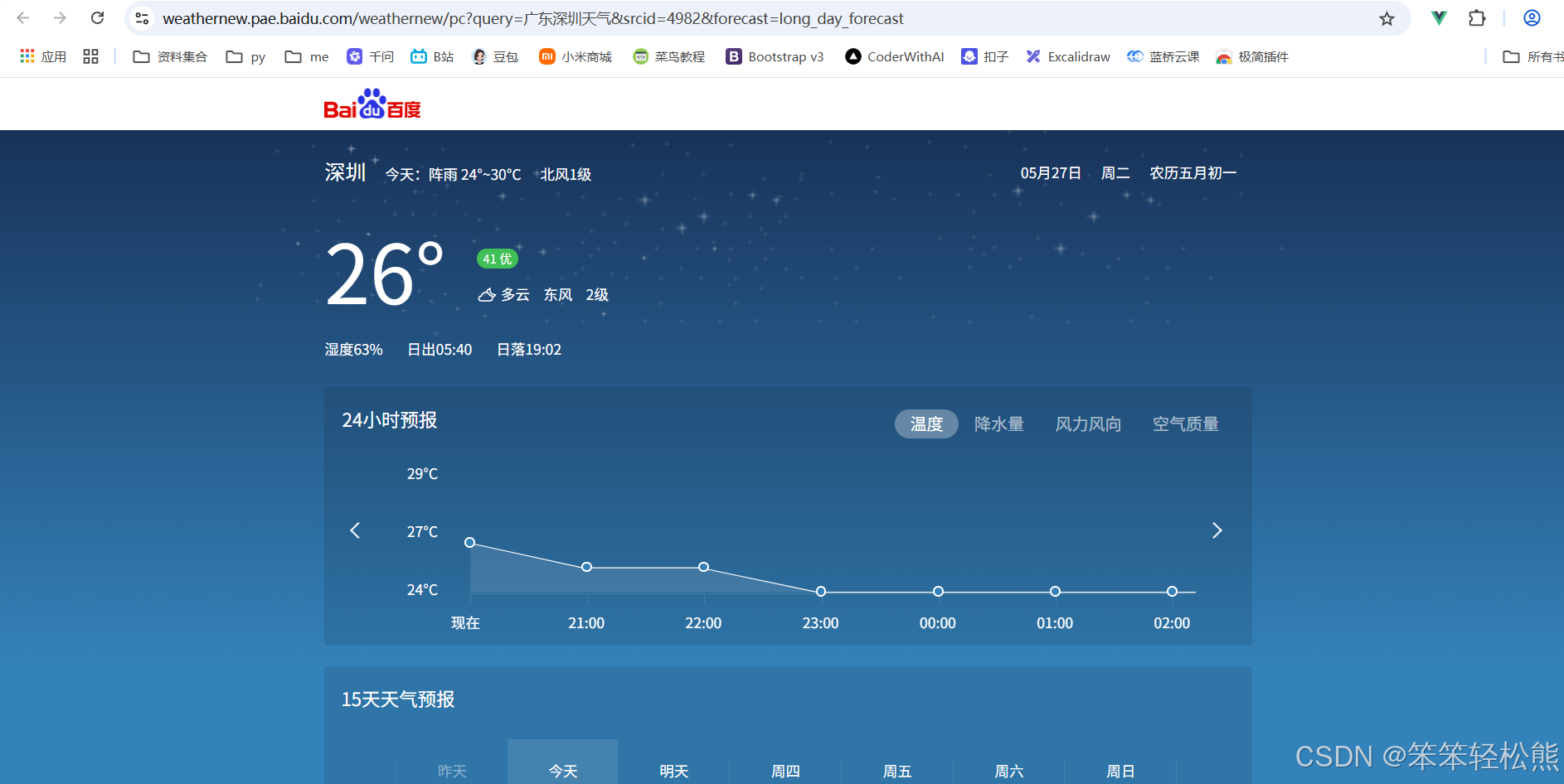Click the 21:00 data point on chart
Screen dimensions: 1564x784
586,567
